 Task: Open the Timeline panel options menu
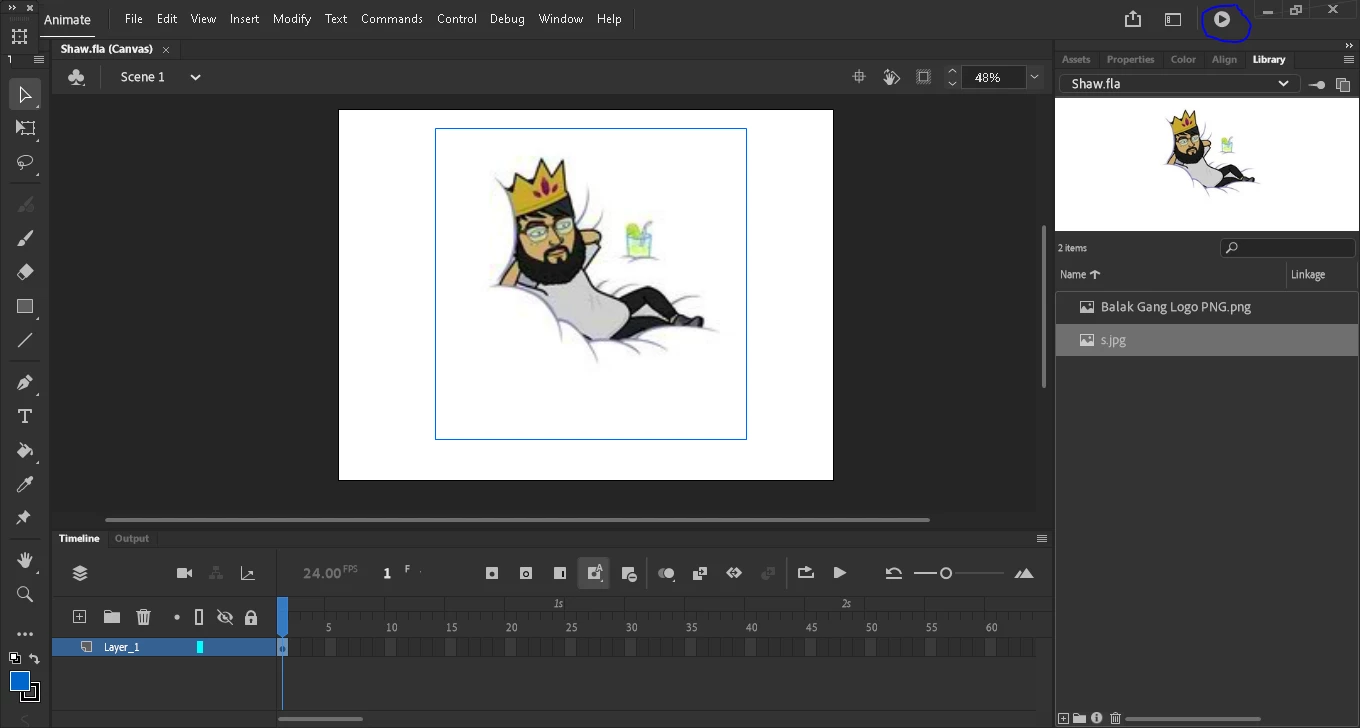point(1041,538)
